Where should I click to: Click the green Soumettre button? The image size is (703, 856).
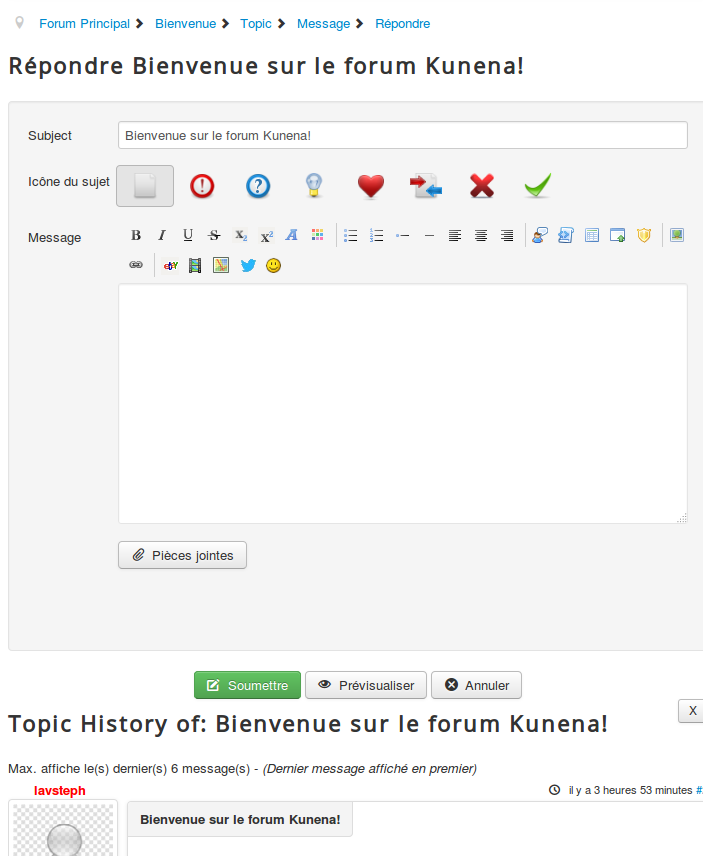pos(247,685)
